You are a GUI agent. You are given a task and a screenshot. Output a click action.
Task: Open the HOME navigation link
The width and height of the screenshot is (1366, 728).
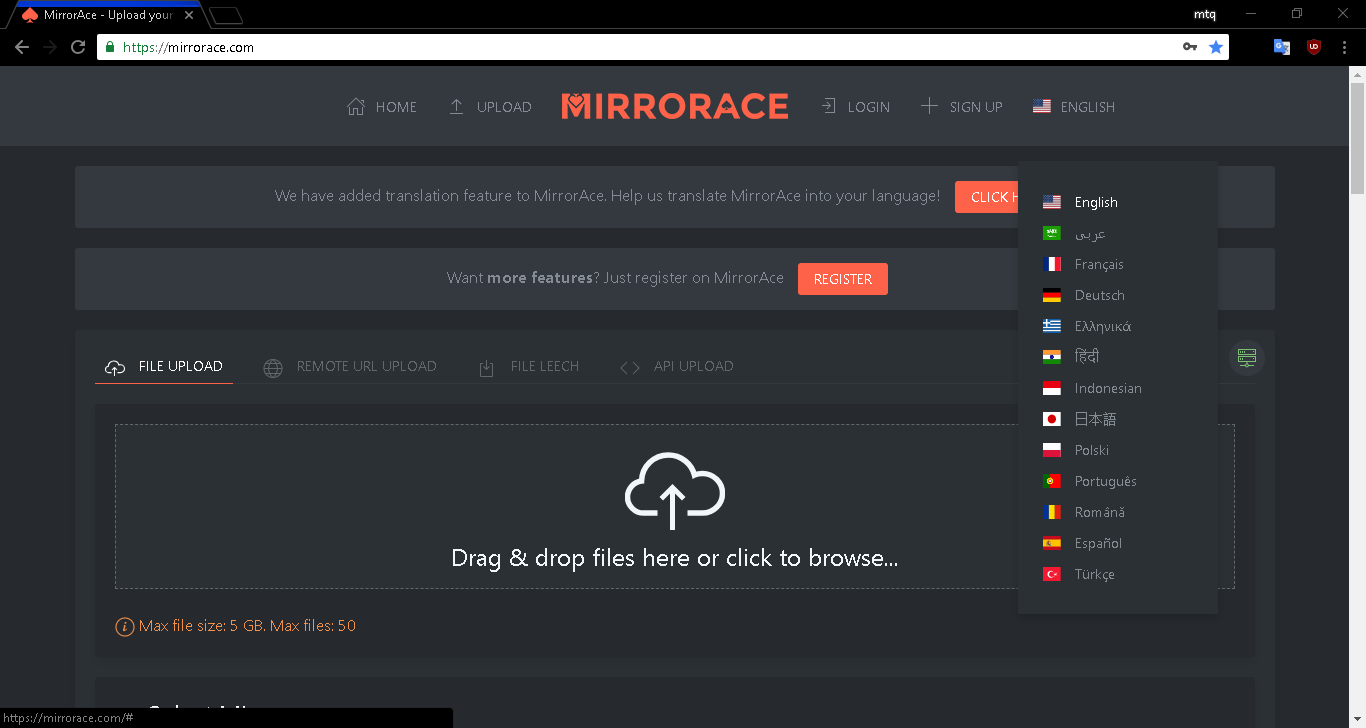coord(382,107)
